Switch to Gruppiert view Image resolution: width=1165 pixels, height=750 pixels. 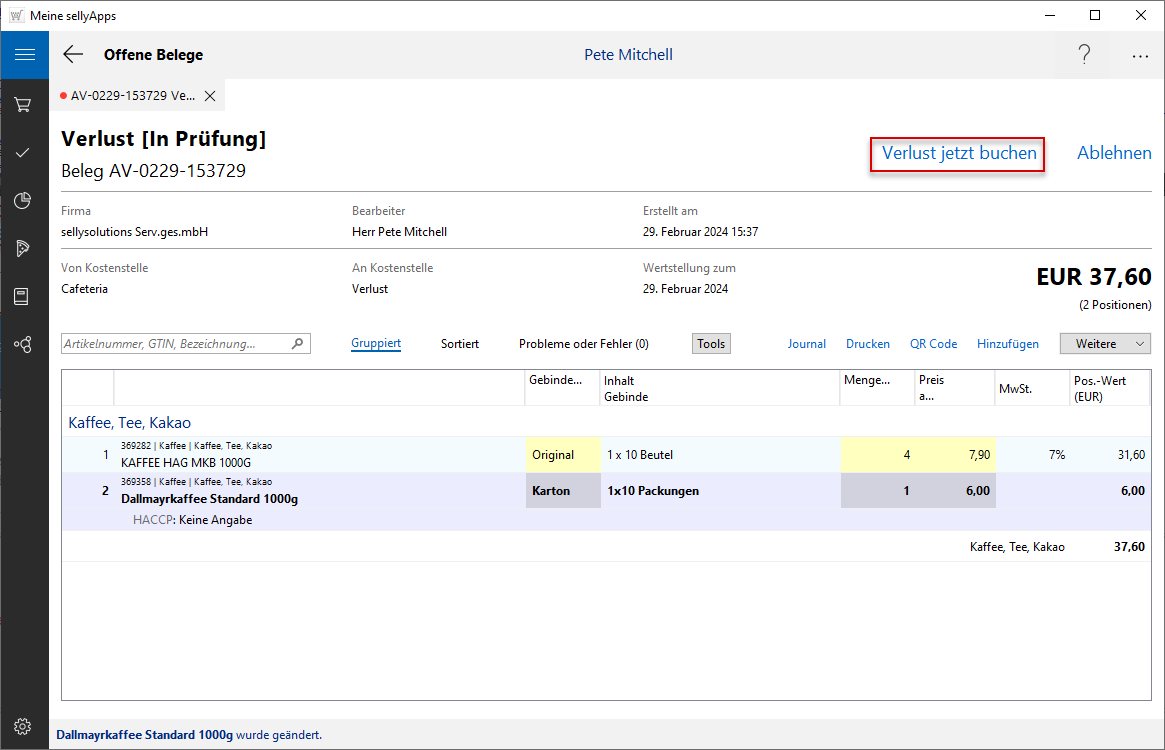[x=376, y=343]
